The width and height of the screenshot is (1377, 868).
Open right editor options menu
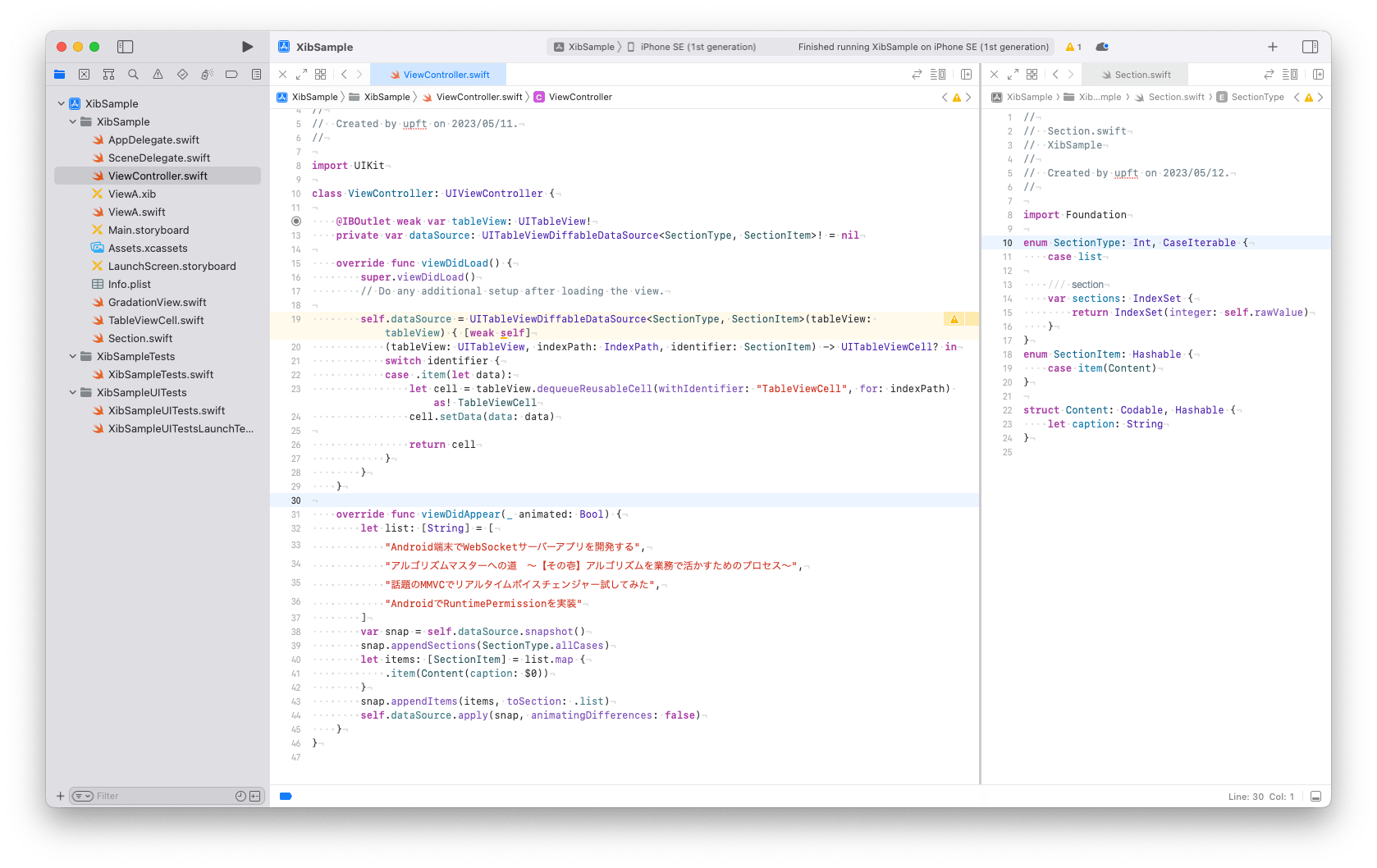[1290, 75]
